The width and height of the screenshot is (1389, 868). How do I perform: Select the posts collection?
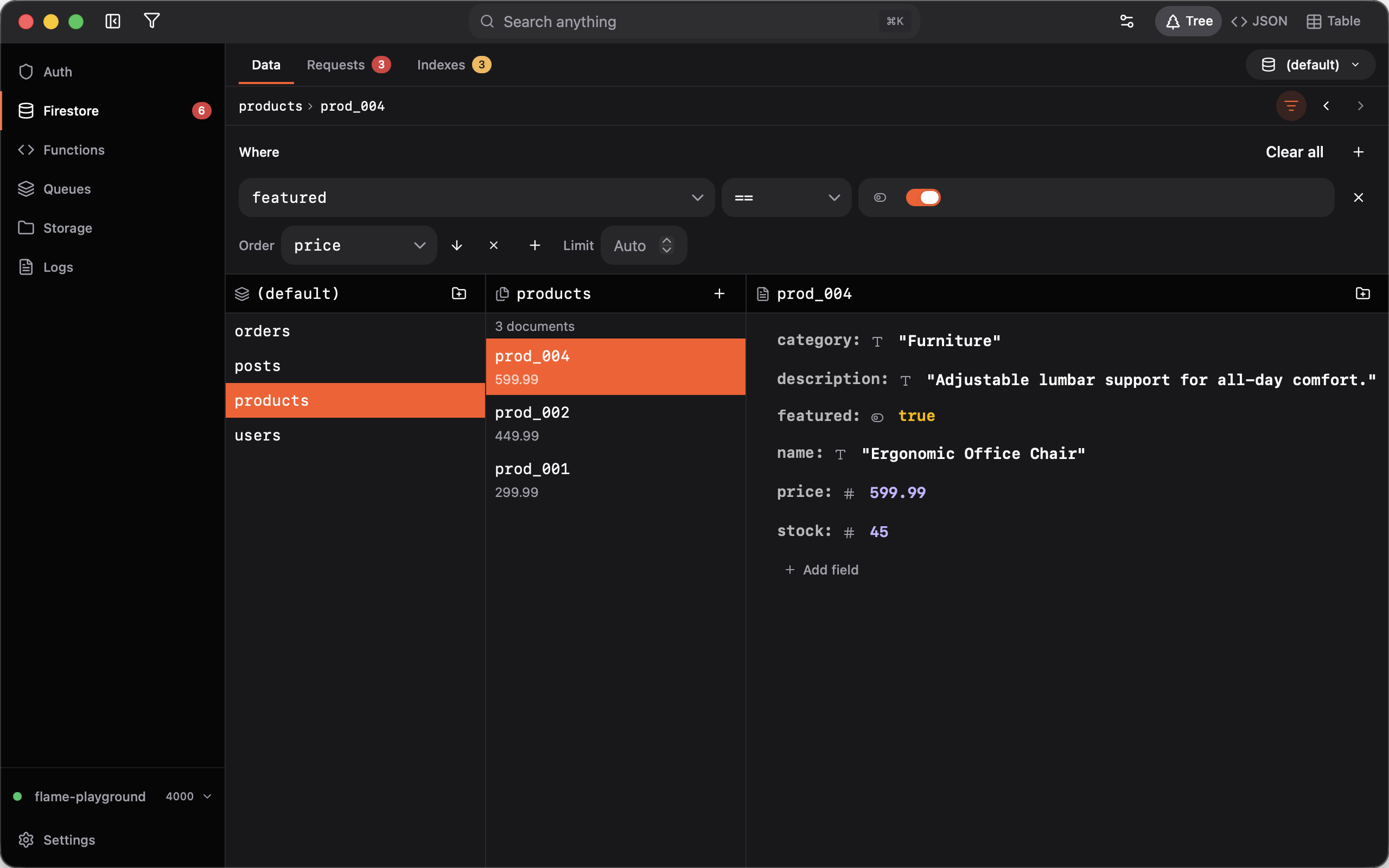(355, 366)
